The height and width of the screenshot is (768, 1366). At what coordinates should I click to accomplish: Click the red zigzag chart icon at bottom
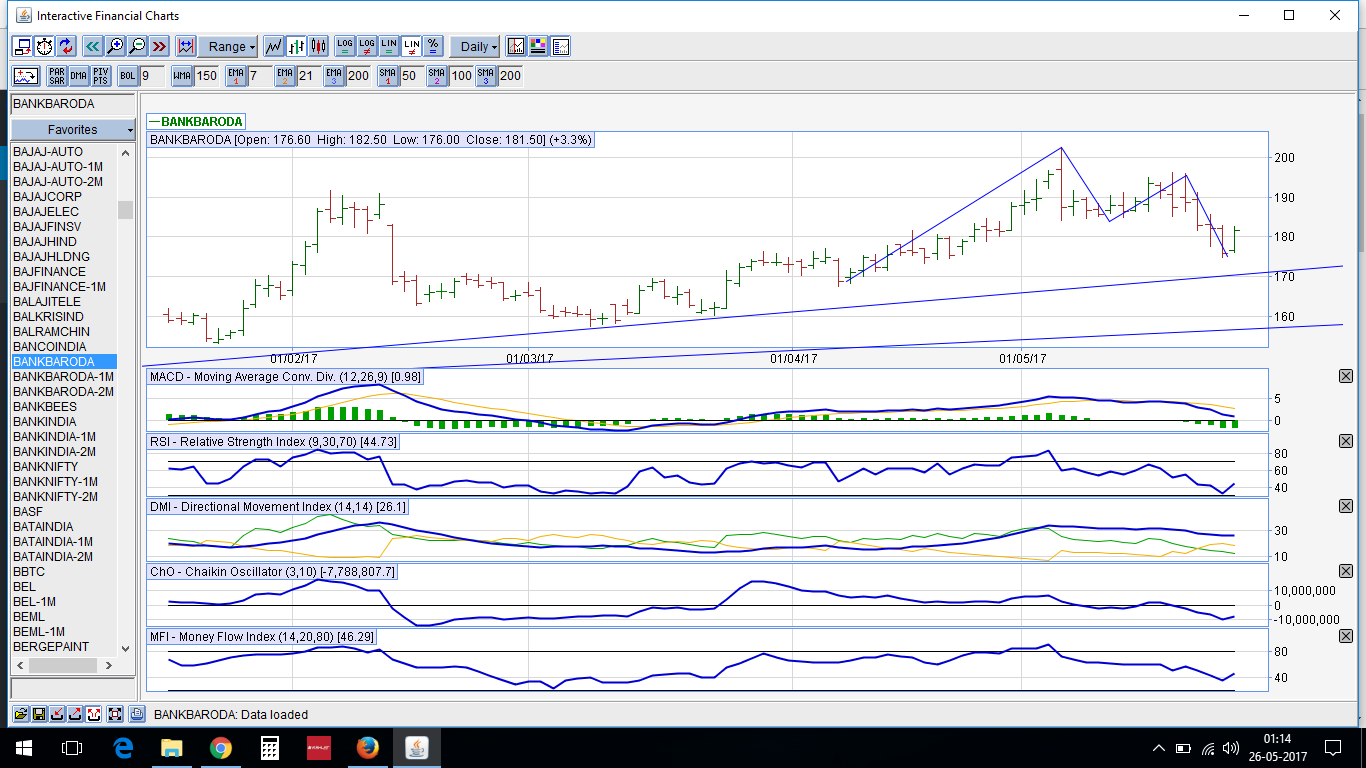pos(93,714)
